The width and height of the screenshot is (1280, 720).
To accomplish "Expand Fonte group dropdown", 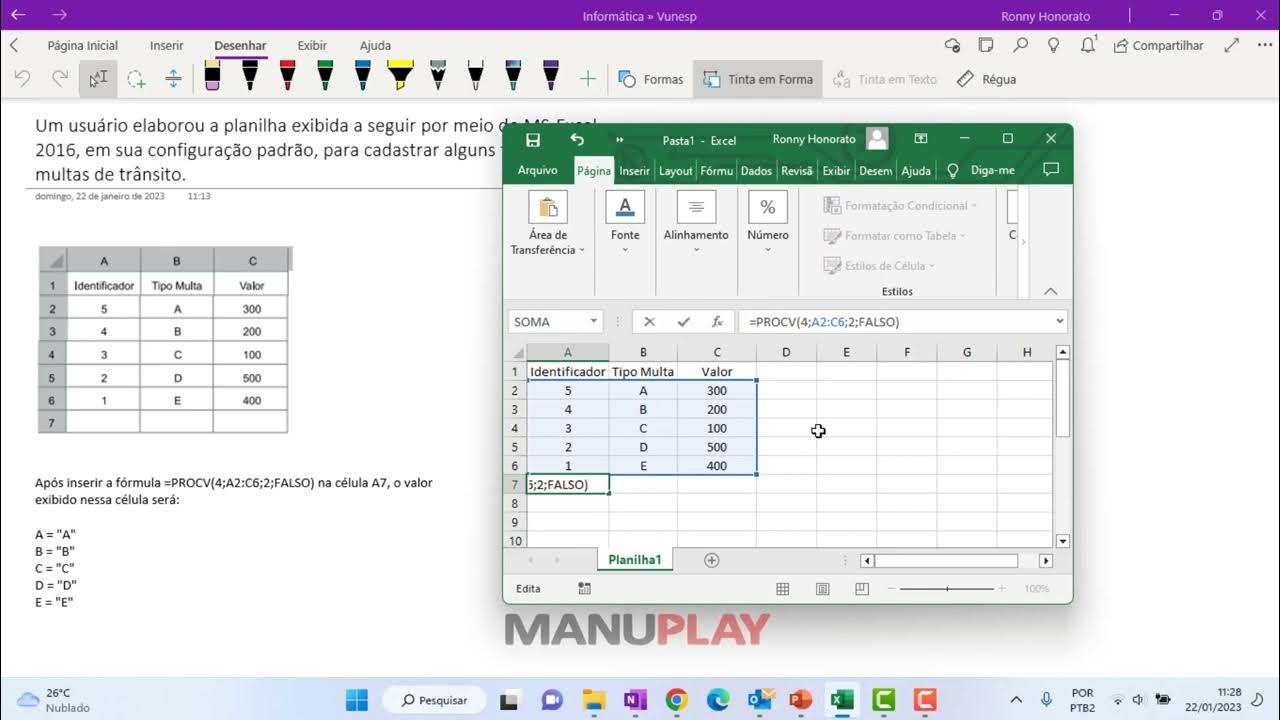I will click(x=625, y=222).
